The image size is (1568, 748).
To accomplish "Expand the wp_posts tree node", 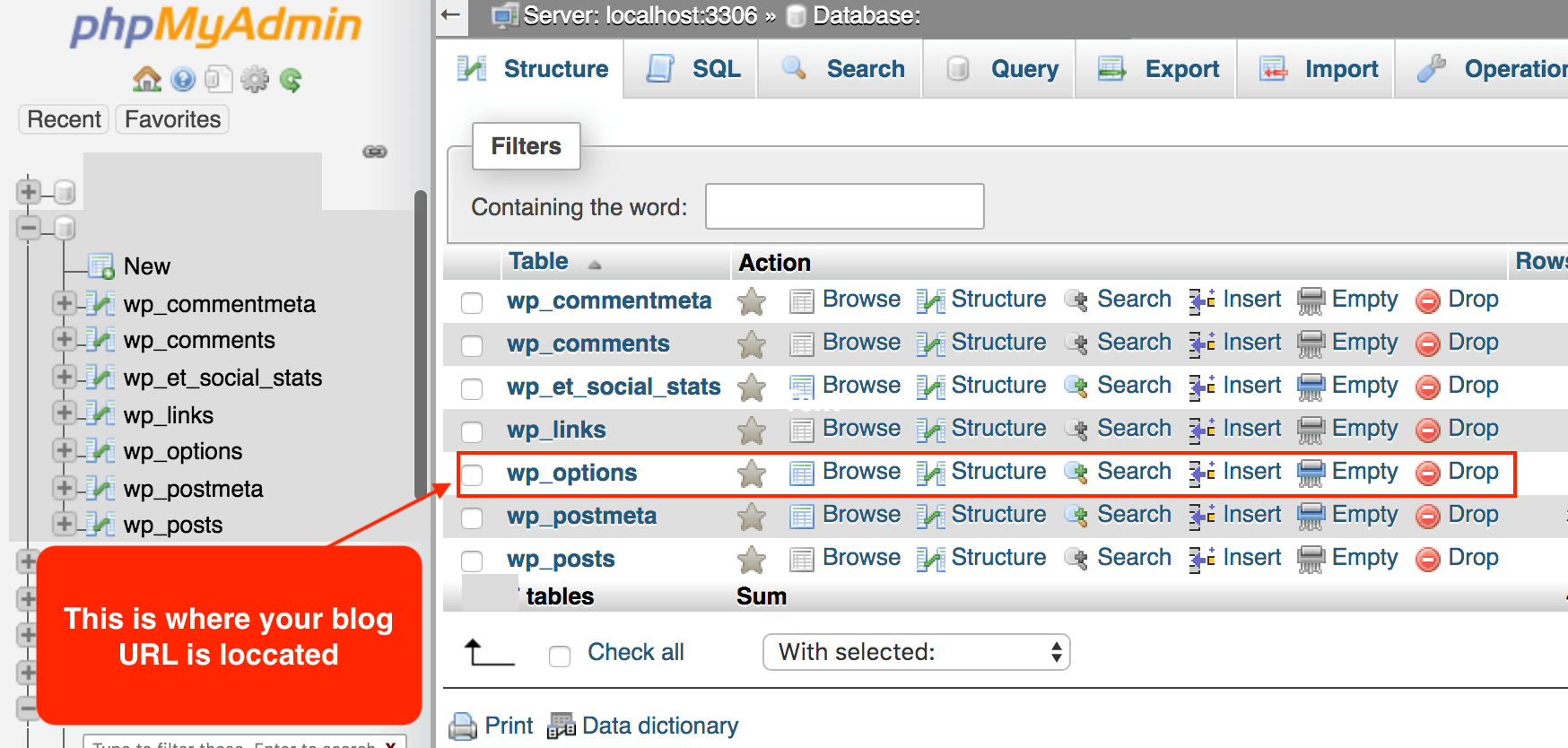I will tap(63, 523).
